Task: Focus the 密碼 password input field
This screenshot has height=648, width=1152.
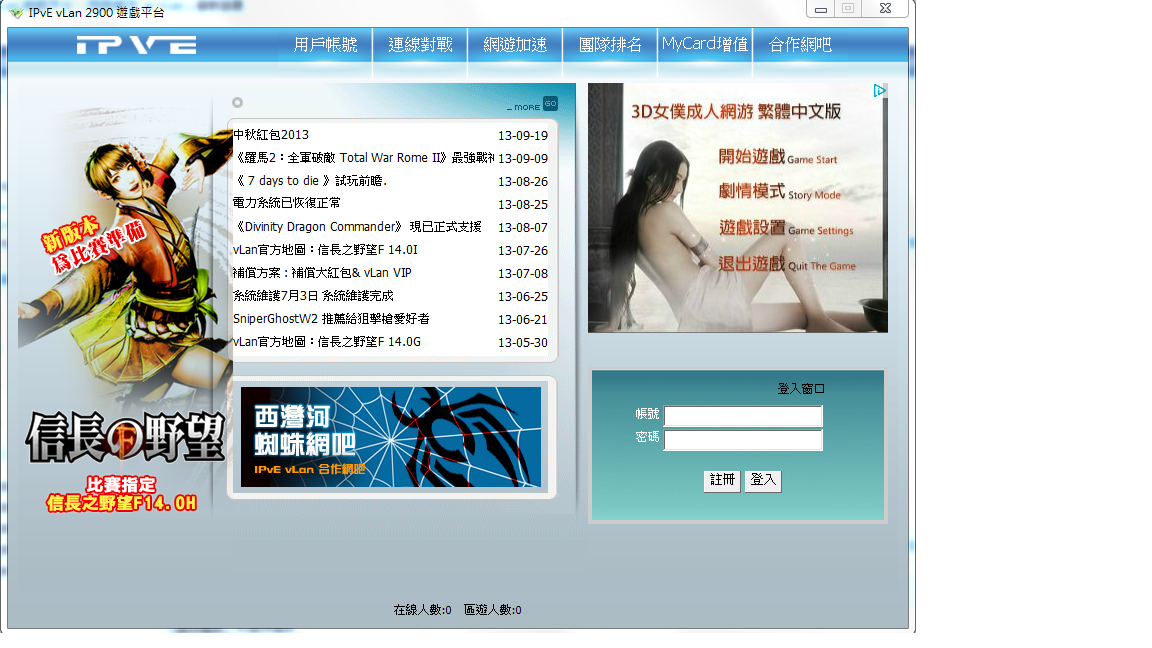Action: [743, 440]
